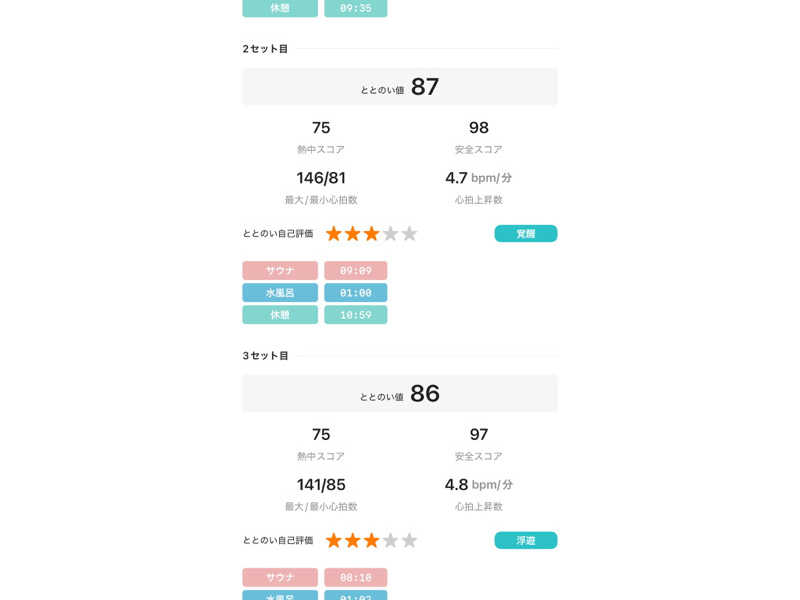Rate 3セット目 with the fifth star
The height and width of the screenshot is (600, 800).
coord(409,540)
